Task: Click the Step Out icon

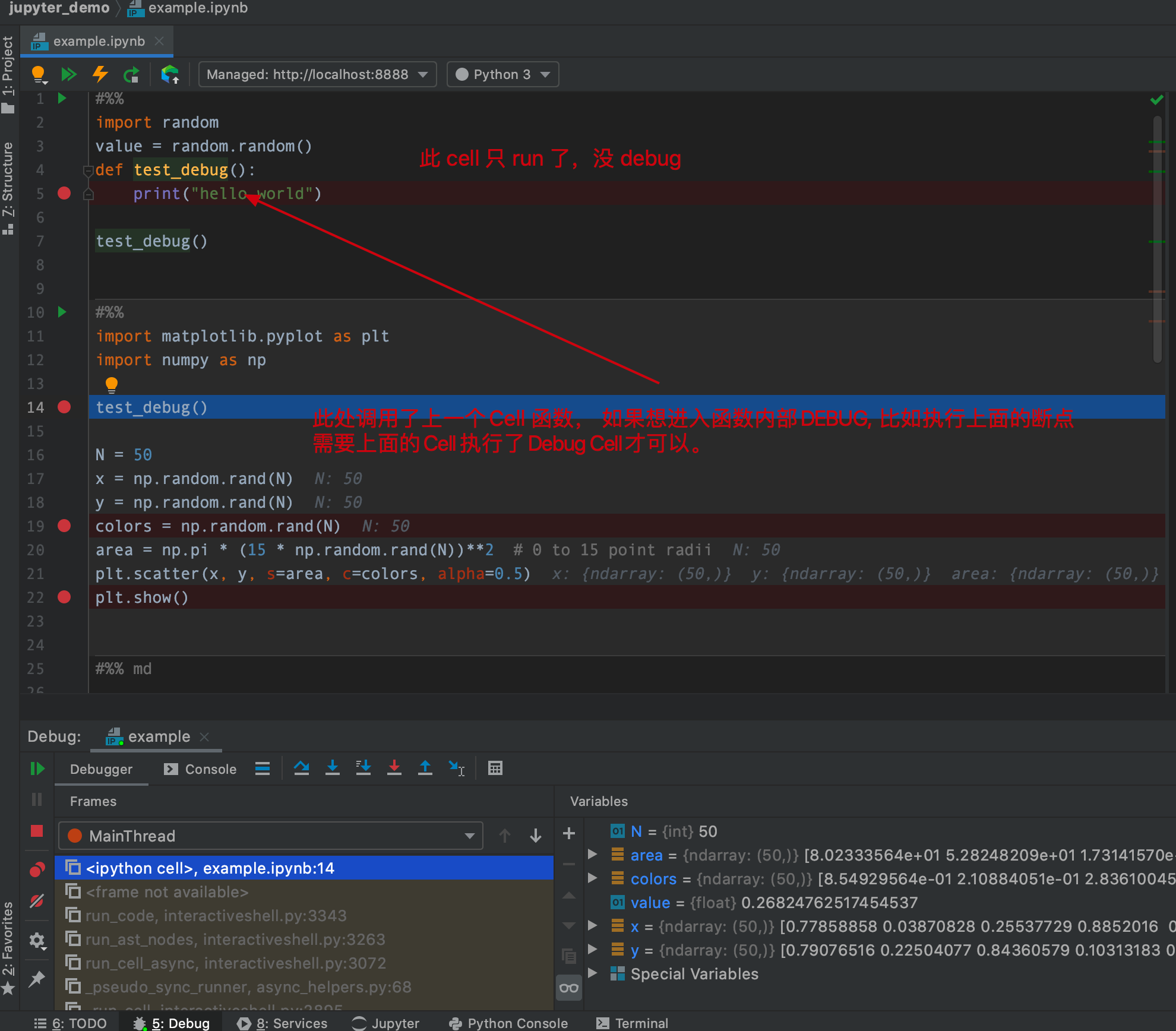Action: coord(425,768)
